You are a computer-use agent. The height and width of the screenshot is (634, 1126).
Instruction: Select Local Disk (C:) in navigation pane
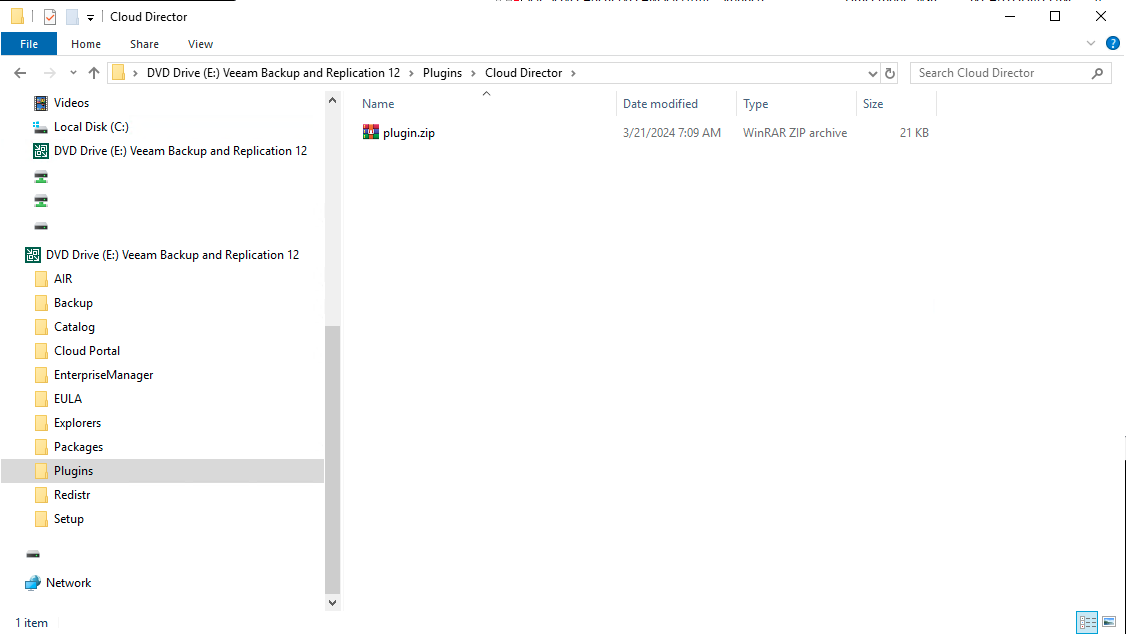click(91, 126)
